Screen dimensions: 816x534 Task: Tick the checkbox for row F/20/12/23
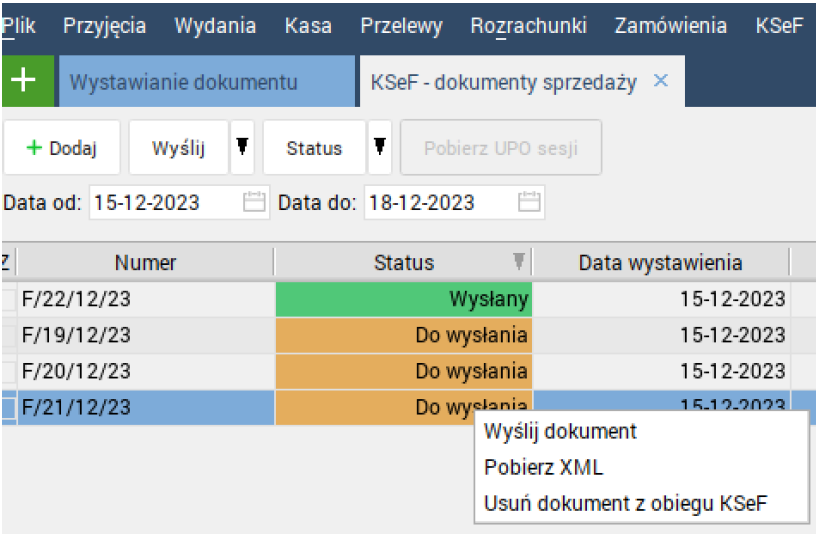(x=7, y=371)
